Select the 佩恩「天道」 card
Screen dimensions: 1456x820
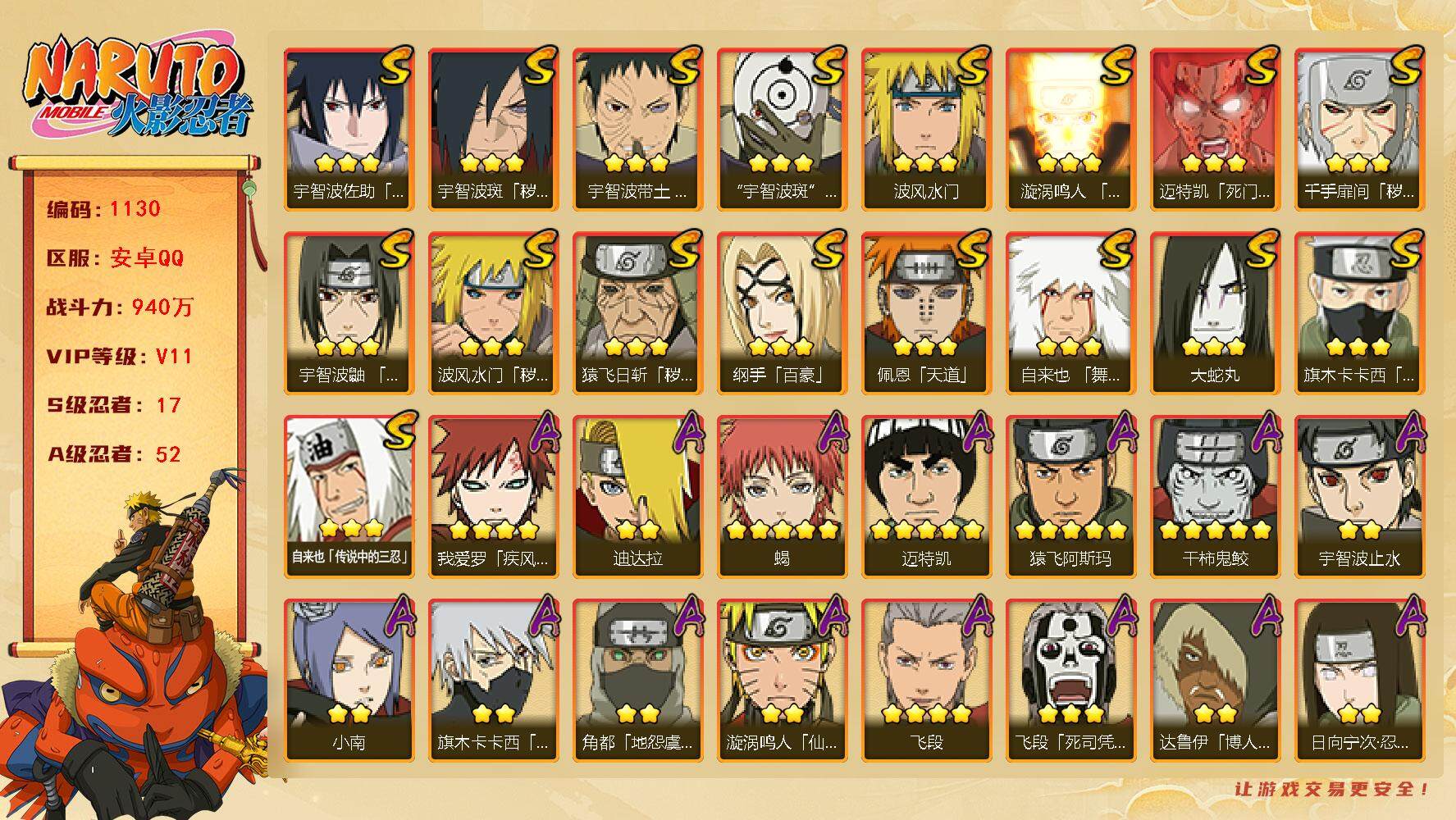926,312
